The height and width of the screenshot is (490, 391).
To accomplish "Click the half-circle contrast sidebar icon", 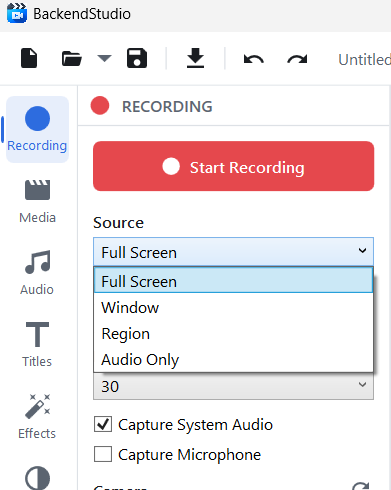I will 37,478.
